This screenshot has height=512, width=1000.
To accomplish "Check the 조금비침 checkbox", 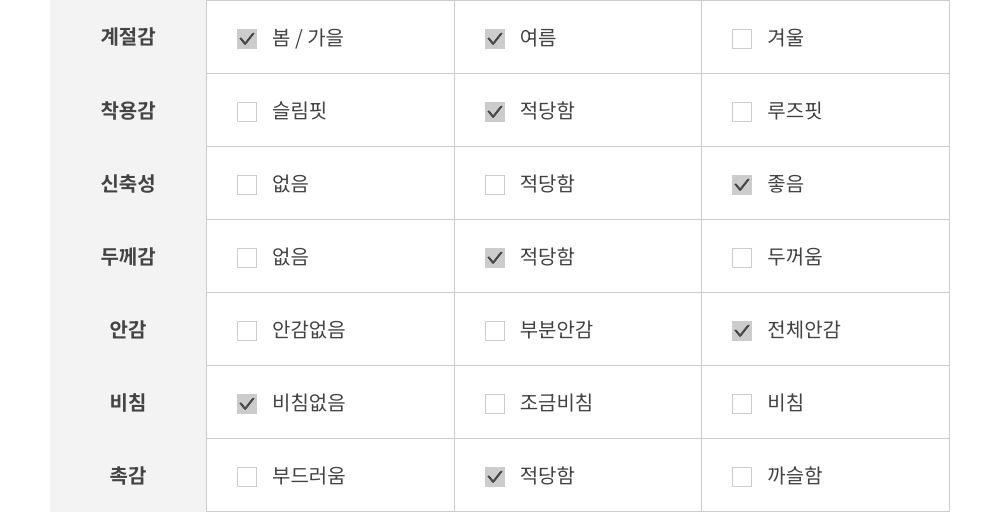I will coord(495,404).
